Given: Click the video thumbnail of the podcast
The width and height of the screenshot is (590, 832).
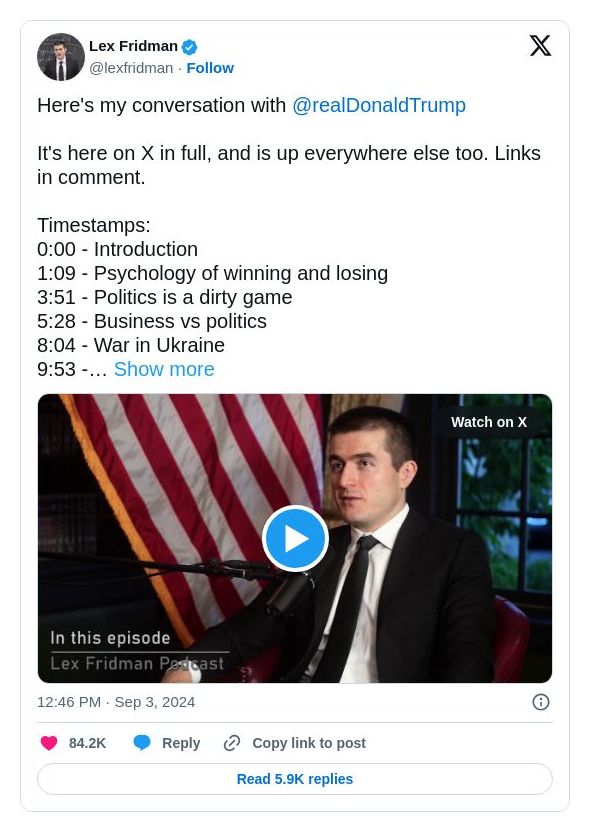Looking at the screenshot, I should click(295, 538).
